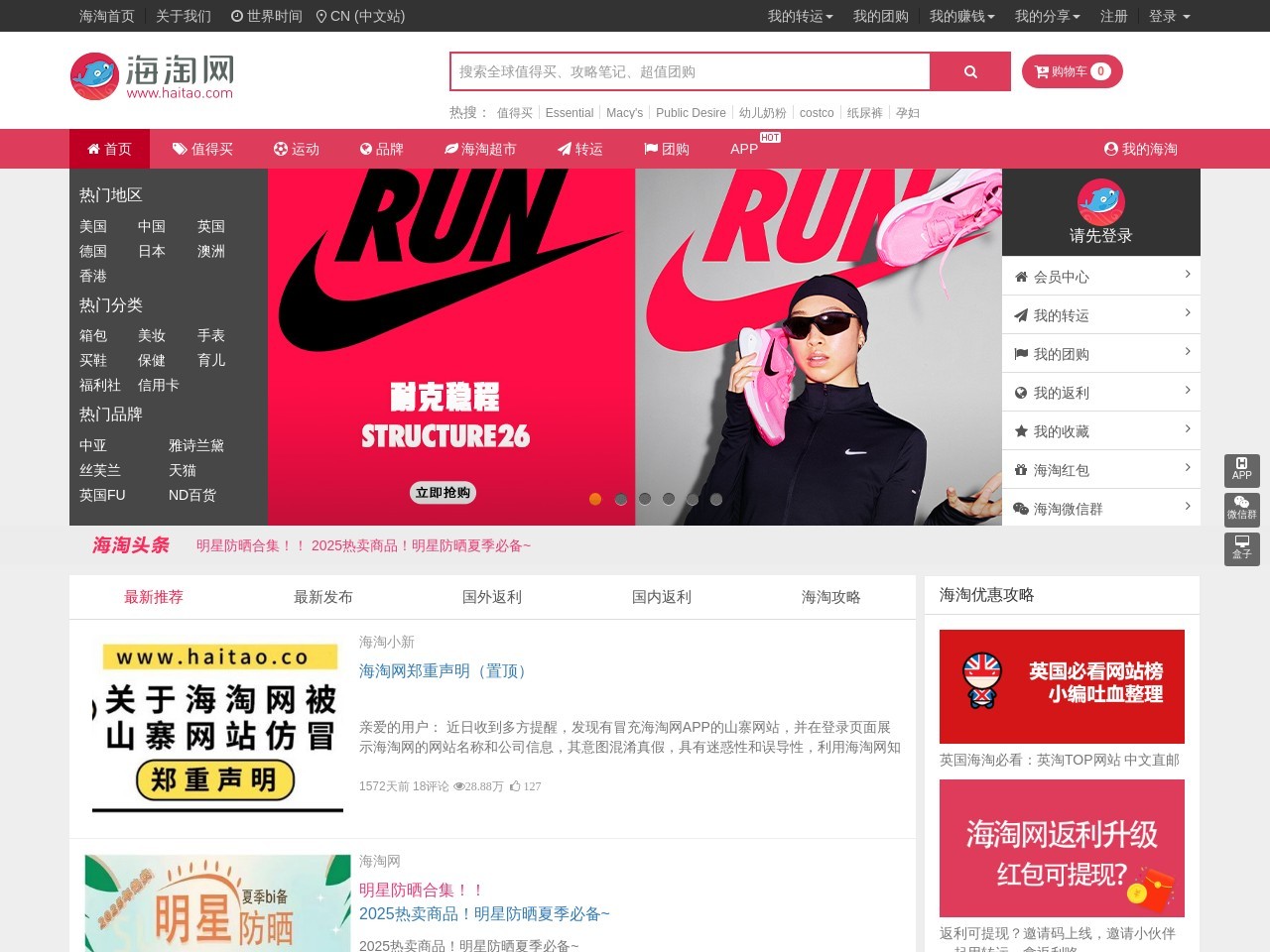Image resolution: width=1270 pixels, height=952 pixels.
Task: Click 郑重声明 article thumbnail
Action: [x=217, y=727]
